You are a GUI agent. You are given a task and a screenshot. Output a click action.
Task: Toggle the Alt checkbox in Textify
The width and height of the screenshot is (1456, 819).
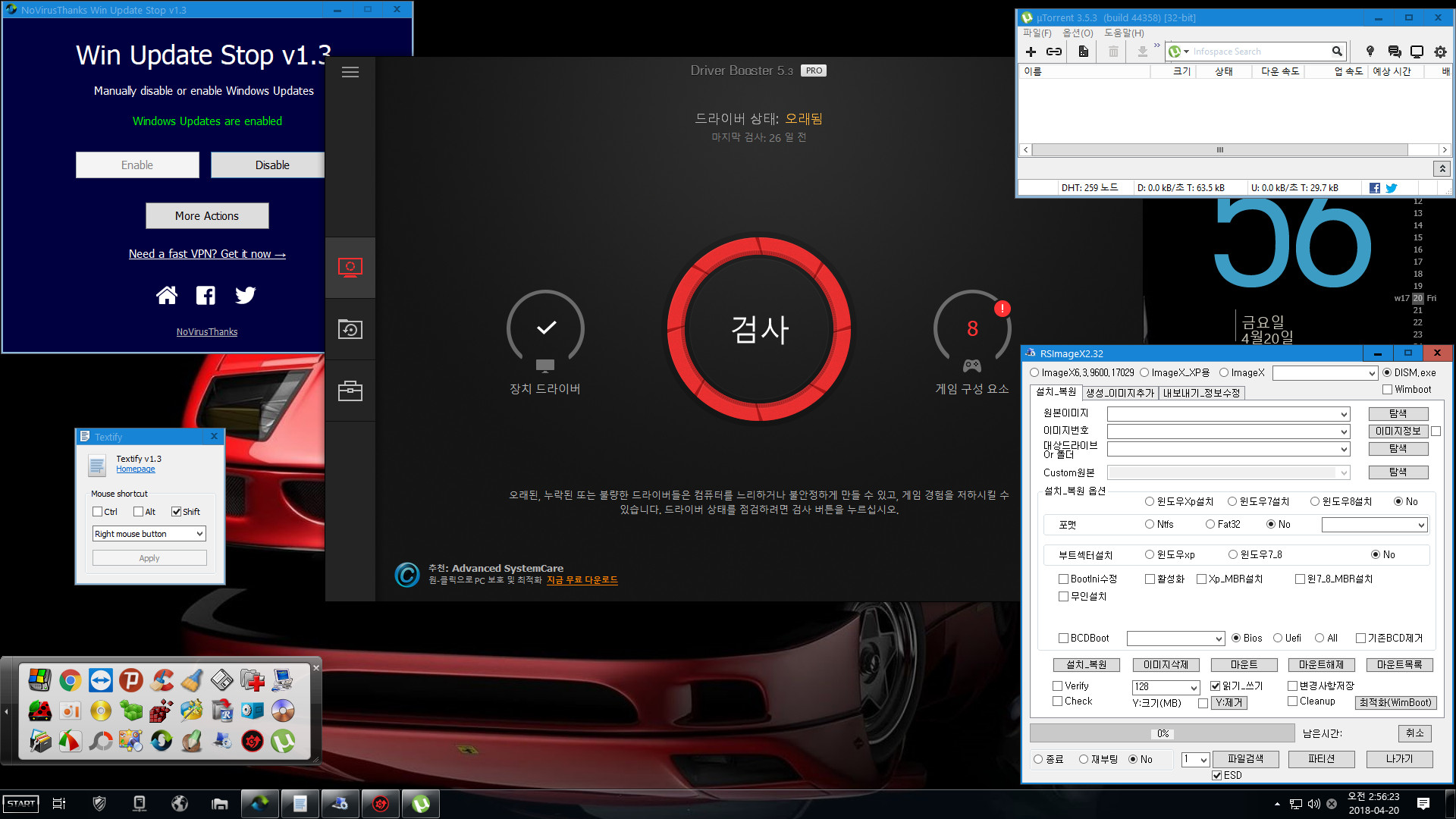click(x=138, y=512)
